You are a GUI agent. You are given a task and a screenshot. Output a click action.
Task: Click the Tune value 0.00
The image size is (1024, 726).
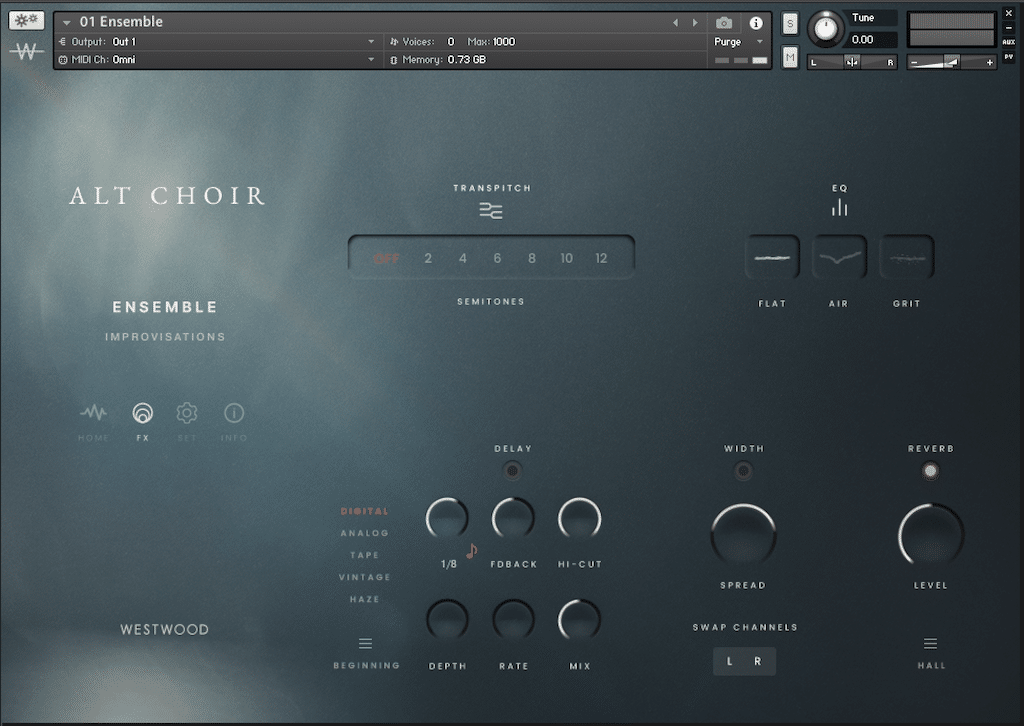click(863, 40)
